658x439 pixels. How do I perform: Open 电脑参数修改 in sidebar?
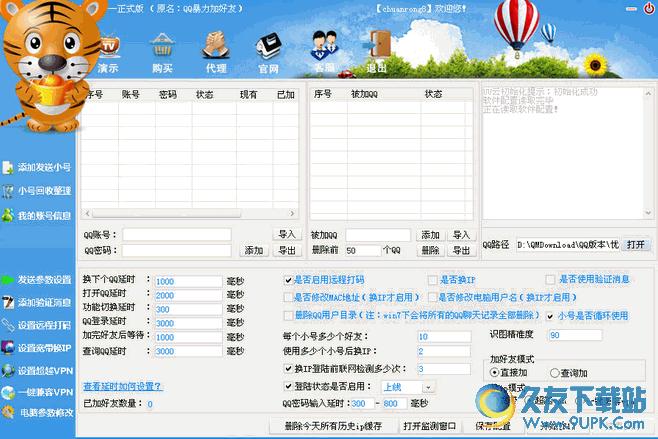click(x=37, y=413)
